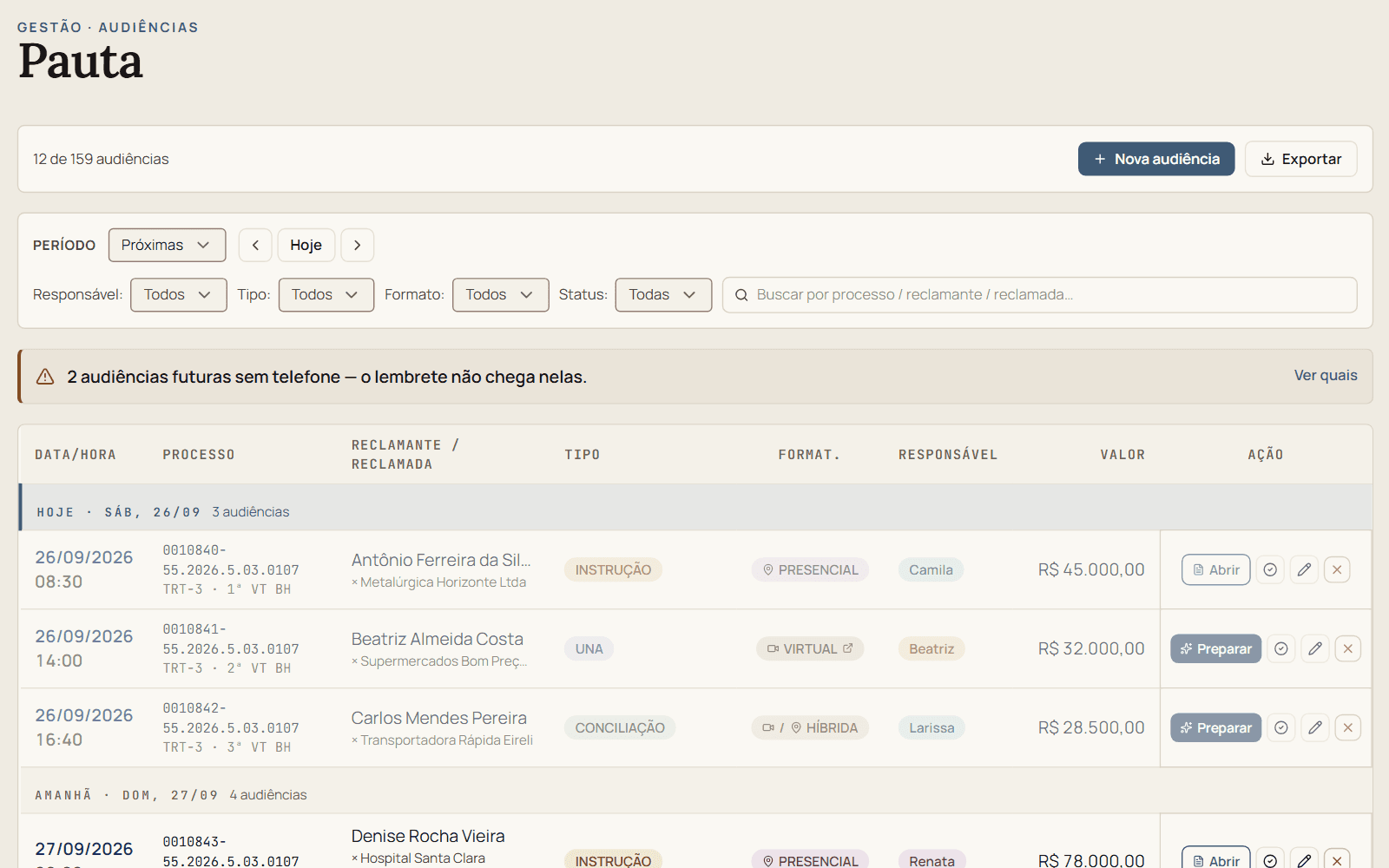Screen dimensions: 1389x868
Task: Click the PRESENCIAL format badge for Antônio
Action: [810, 569]
